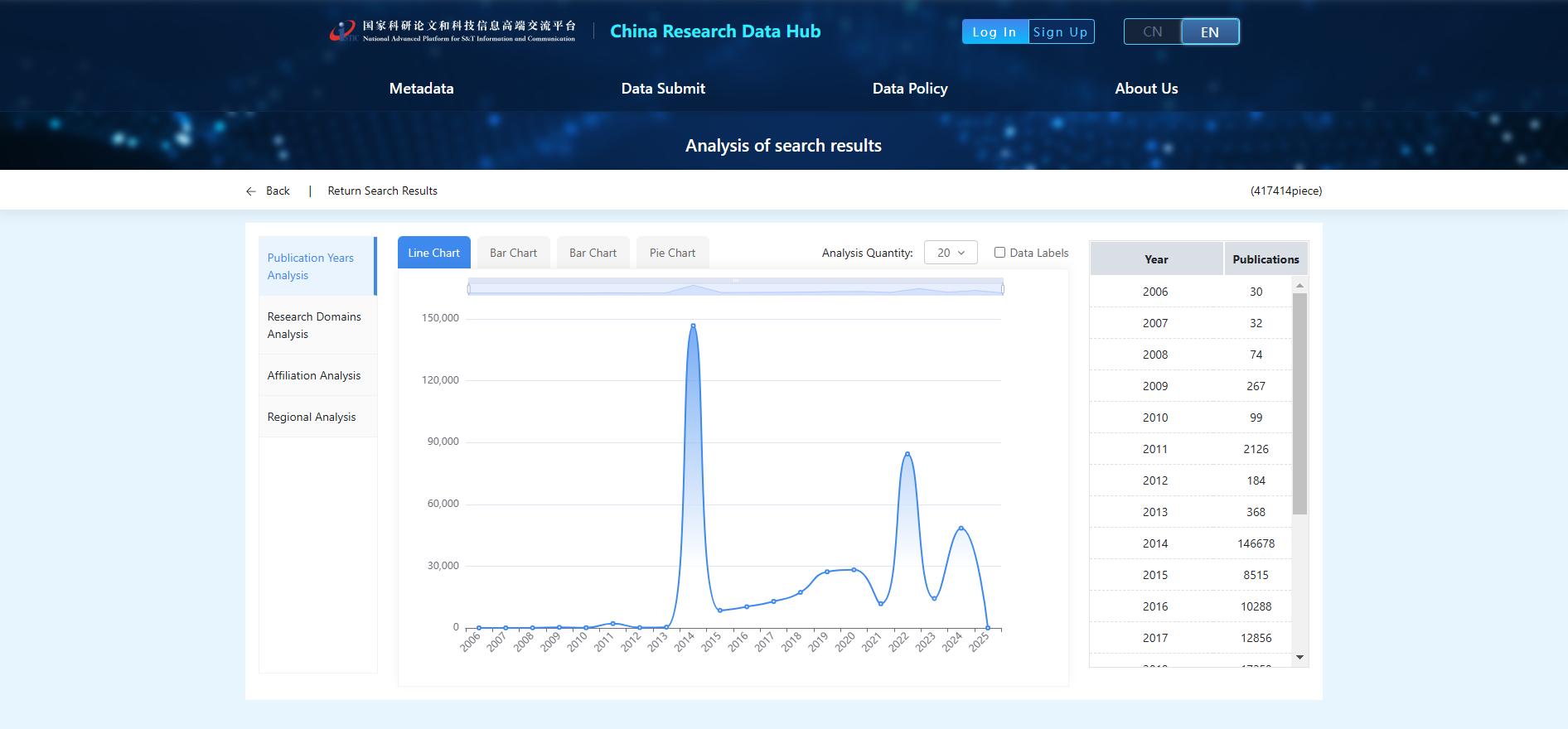The height and width of the screenshot is (729, 1568).
Task: Open the Data Policy menu item
Action: pos(910,89)
